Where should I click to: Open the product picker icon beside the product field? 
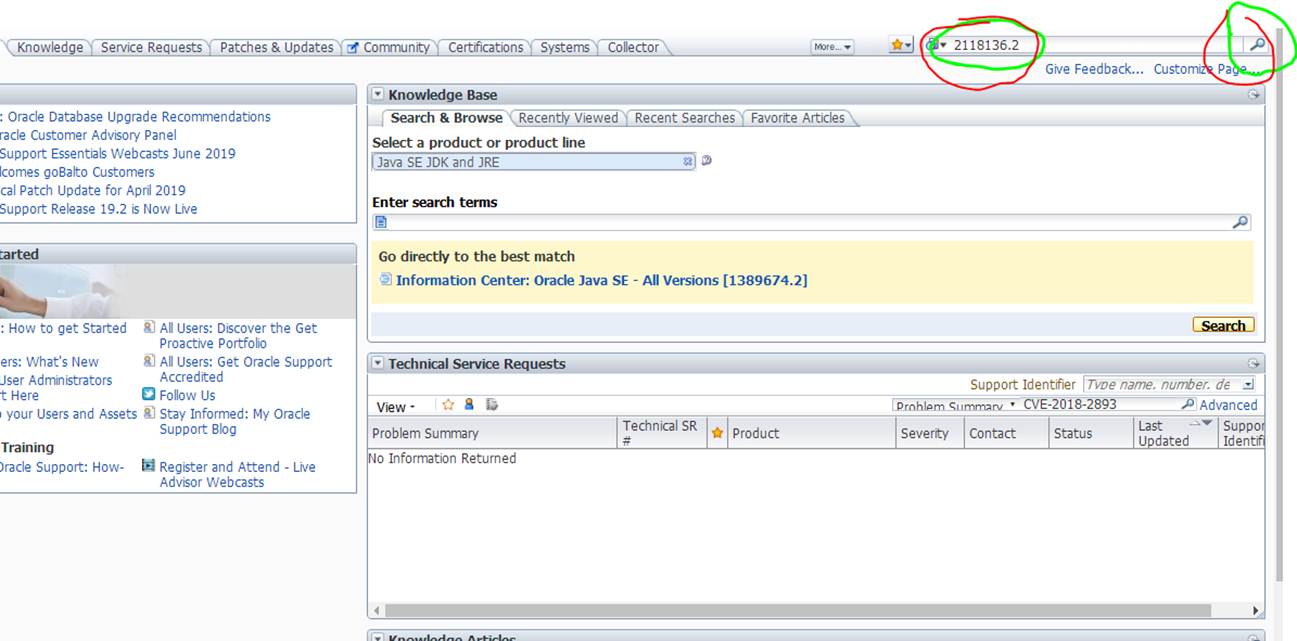coord(706,161)
